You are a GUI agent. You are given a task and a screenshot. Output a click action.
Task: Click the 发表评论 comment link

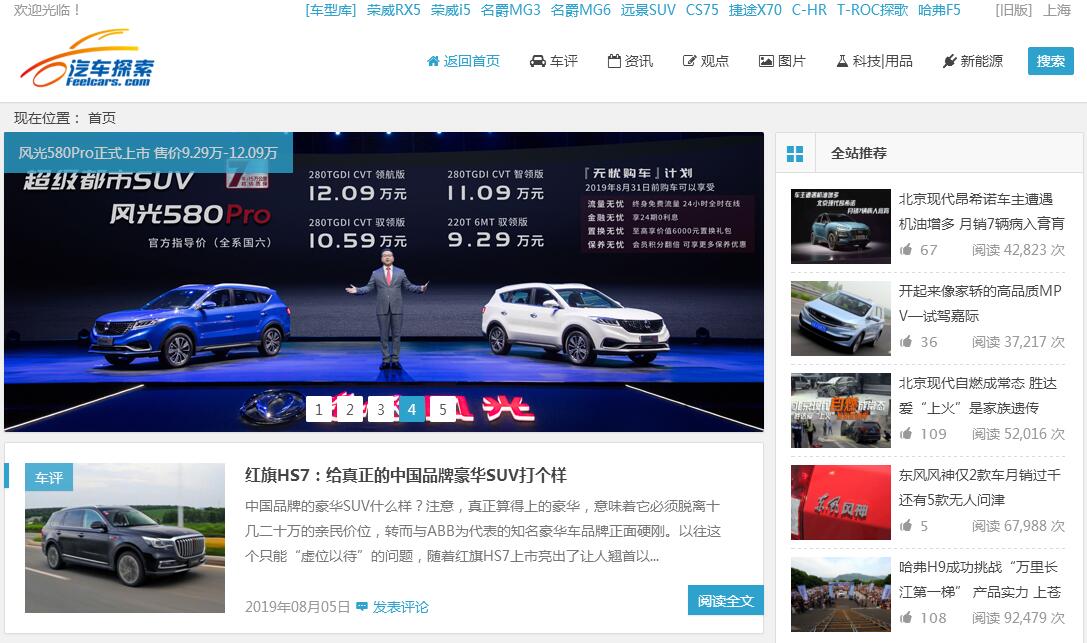[x=399, y=607]
